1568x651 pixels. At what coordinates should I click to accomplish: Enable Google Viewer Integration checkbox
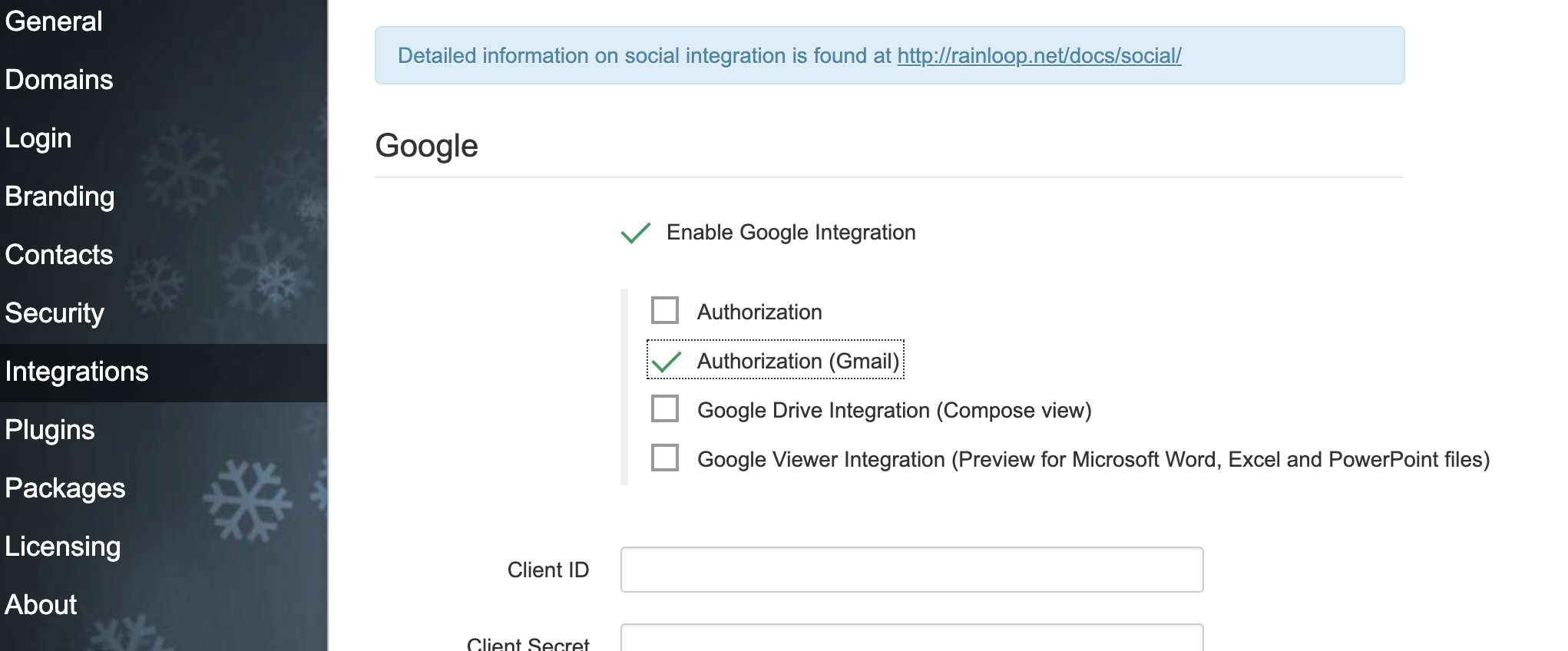(x=665, y=458)
